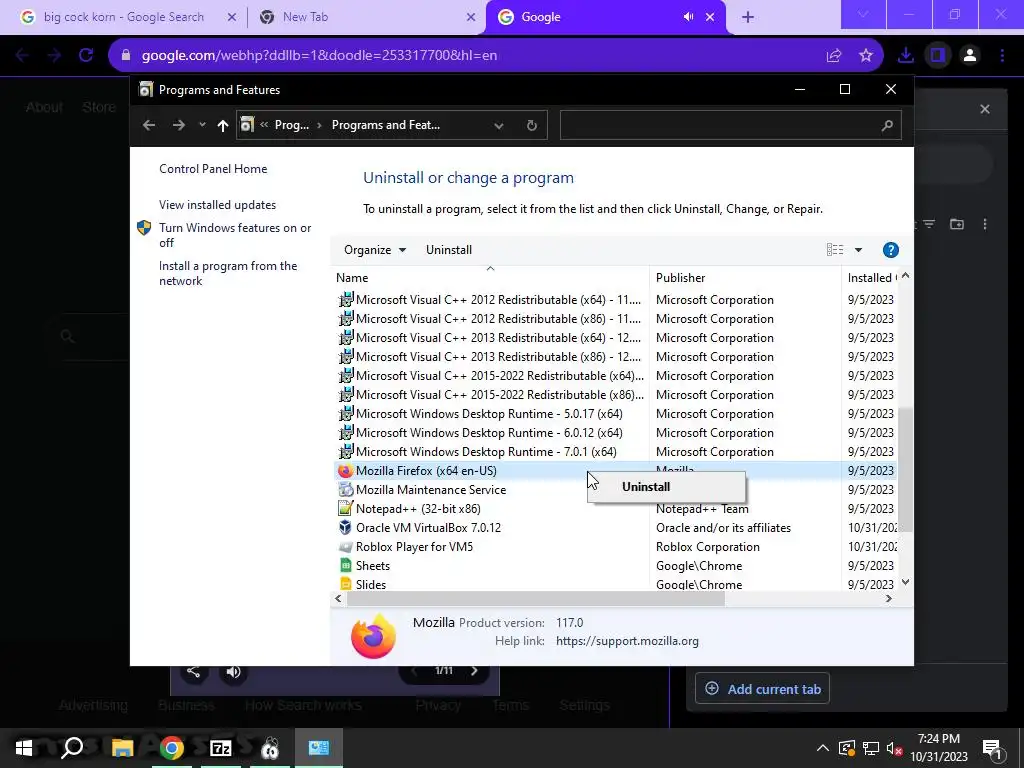Viewport: 1024px width, 768px height.
Task: Select Visual C++ 2012 Redistributable (x64) row
Action: tap(615, 300)
